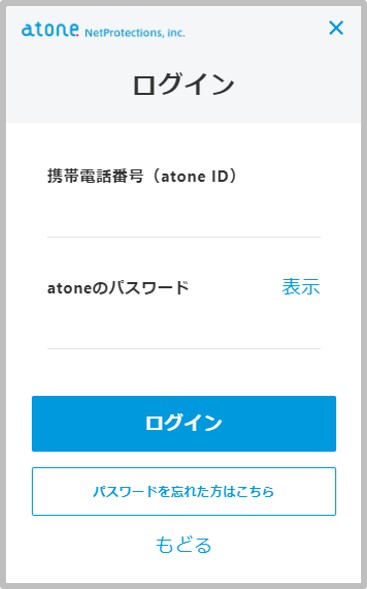Click the underline beneath the phone number field
The height and width of the screenshot is (589, 367).
(x=184, y=237)
